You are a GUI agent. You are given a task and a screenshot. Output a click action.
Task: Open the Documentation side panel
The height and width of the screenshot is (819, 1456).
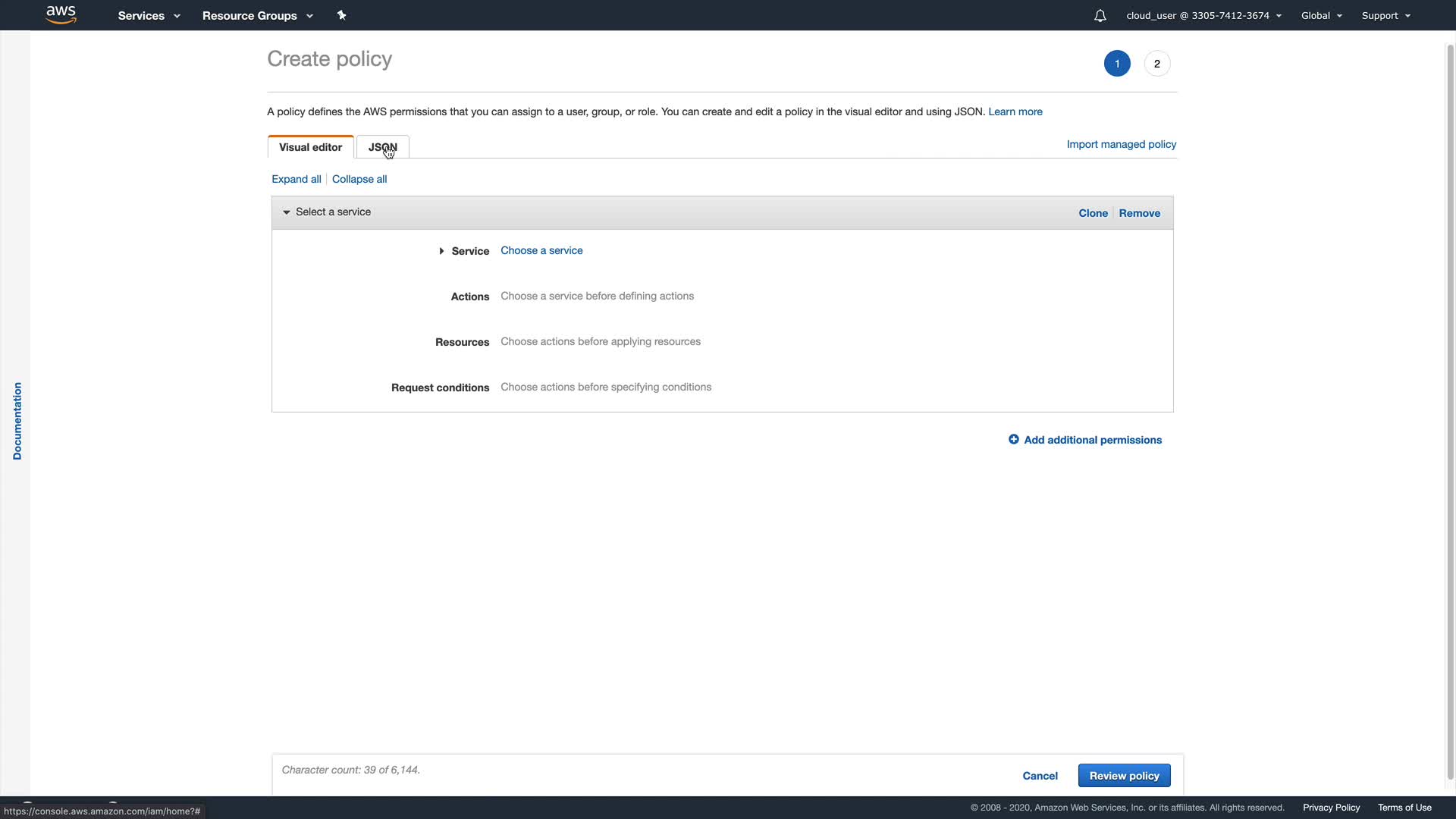17,421
